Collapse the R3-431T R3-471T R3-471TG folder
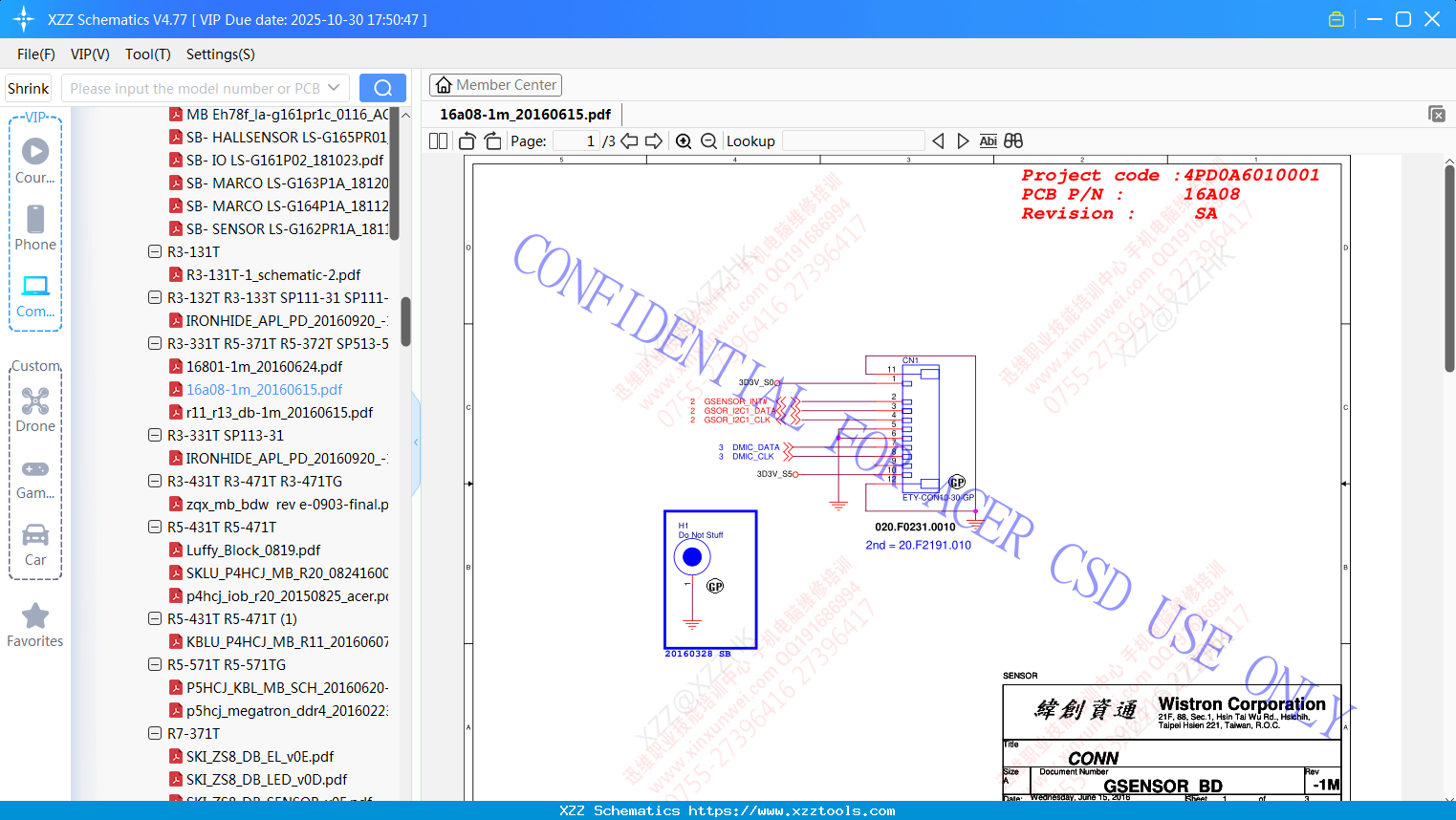 click(155, 481)
